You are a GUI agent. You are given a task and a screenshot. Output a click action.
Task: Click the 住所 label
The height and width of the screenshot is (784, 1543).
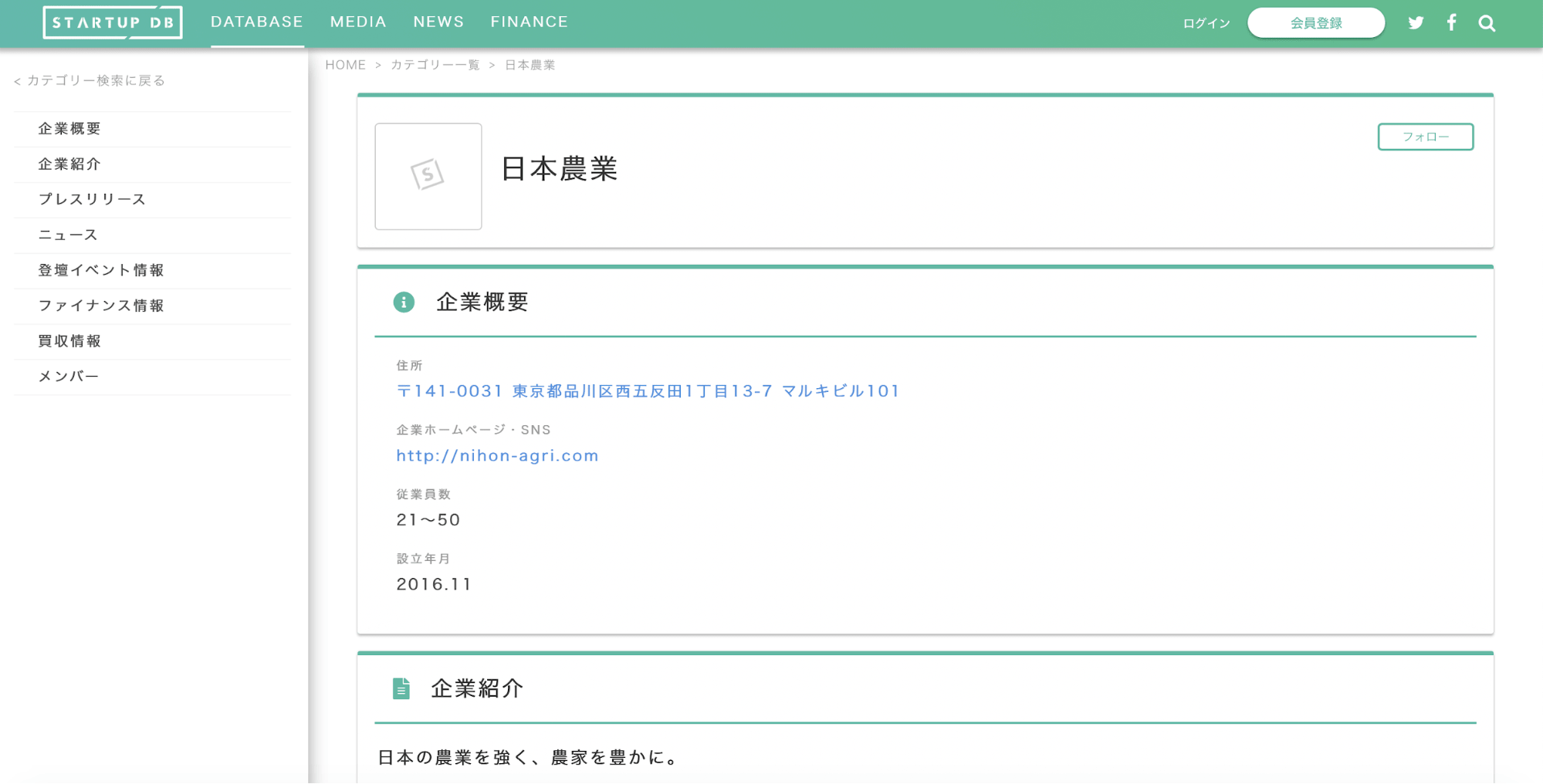point(410,365)
